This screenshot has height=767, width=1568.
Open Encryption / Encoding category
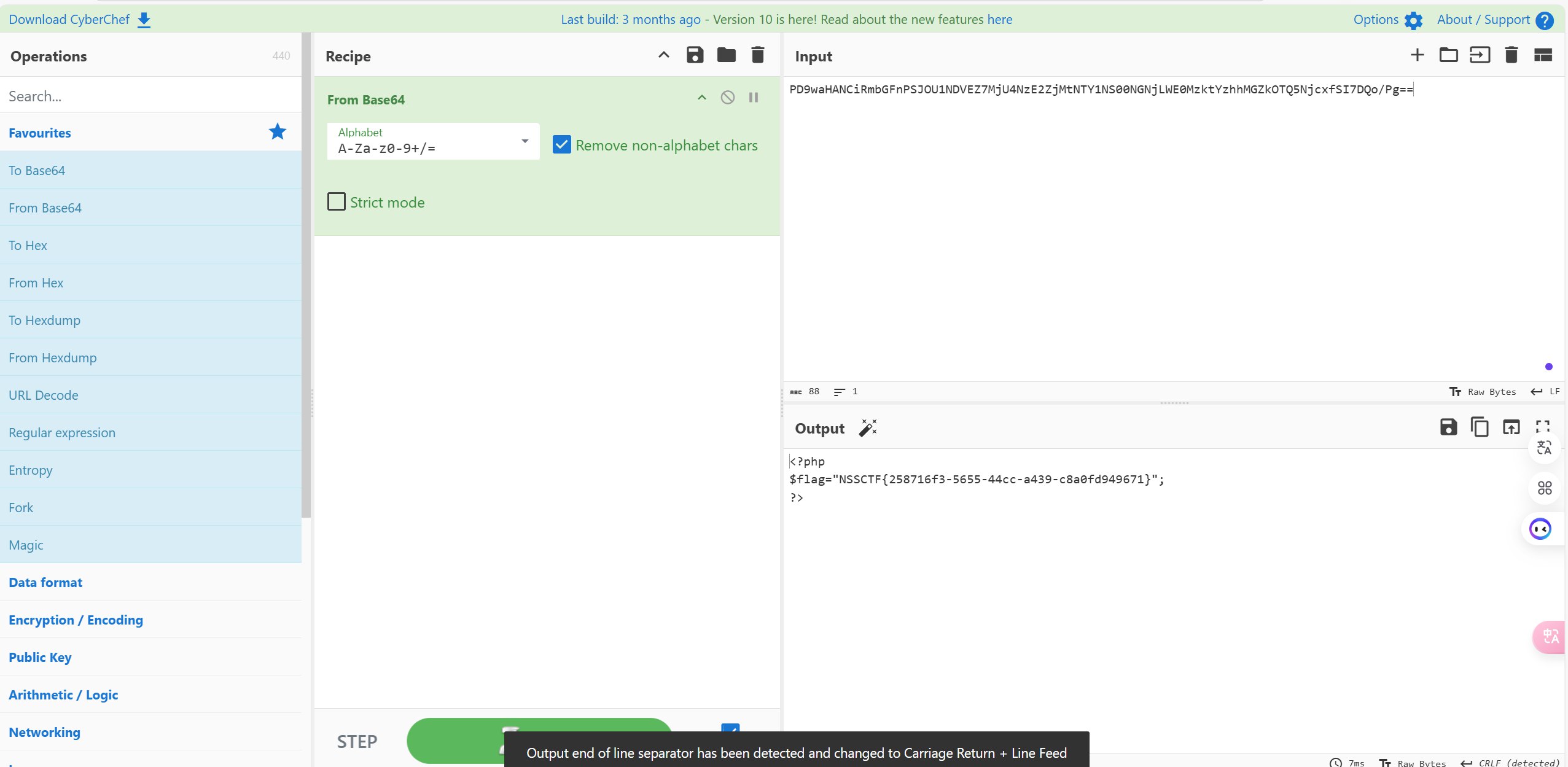coord(76,620)
